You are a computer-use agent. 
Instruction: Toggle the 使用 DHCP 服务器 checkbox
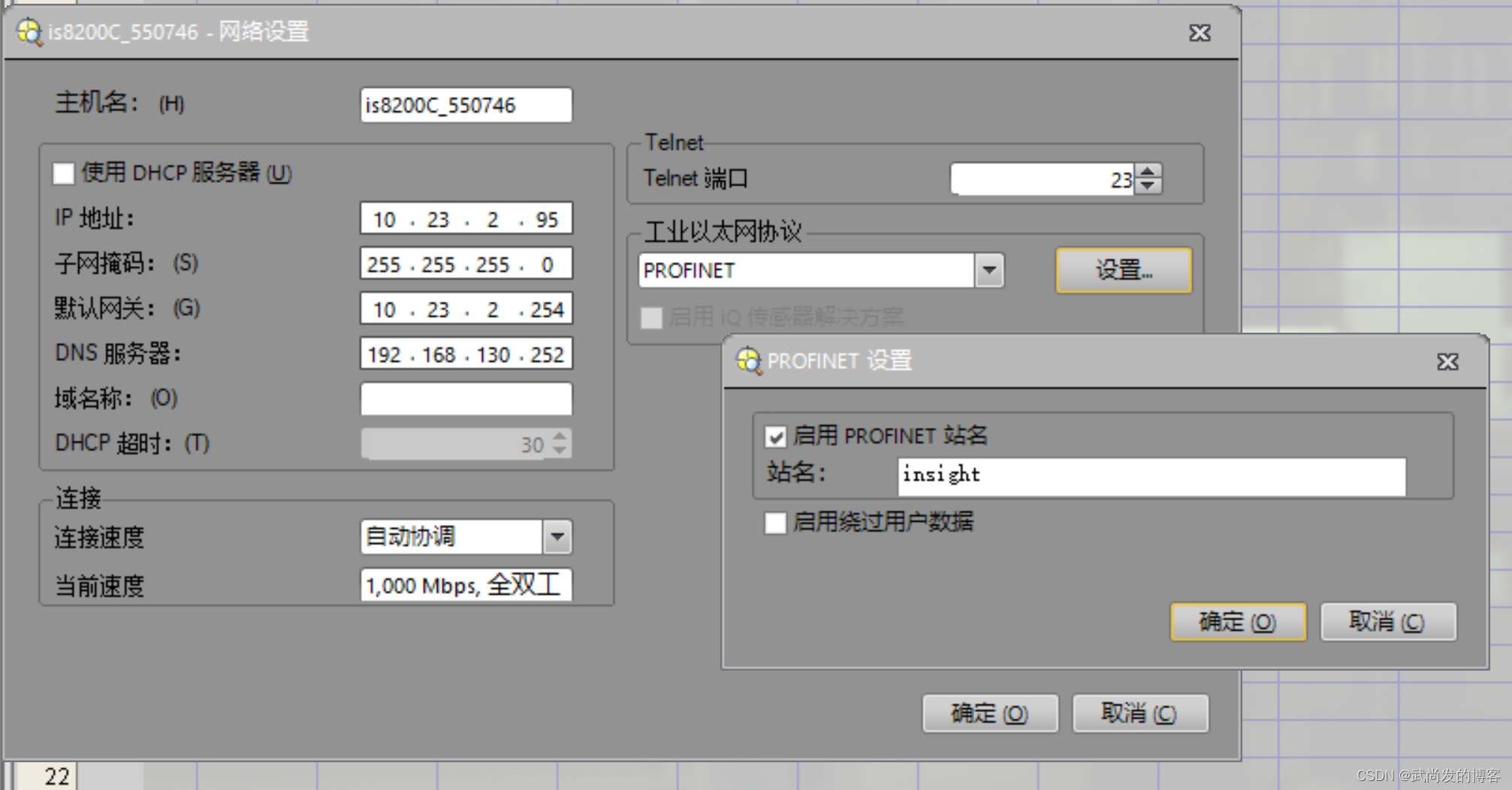tap(64, 173)
